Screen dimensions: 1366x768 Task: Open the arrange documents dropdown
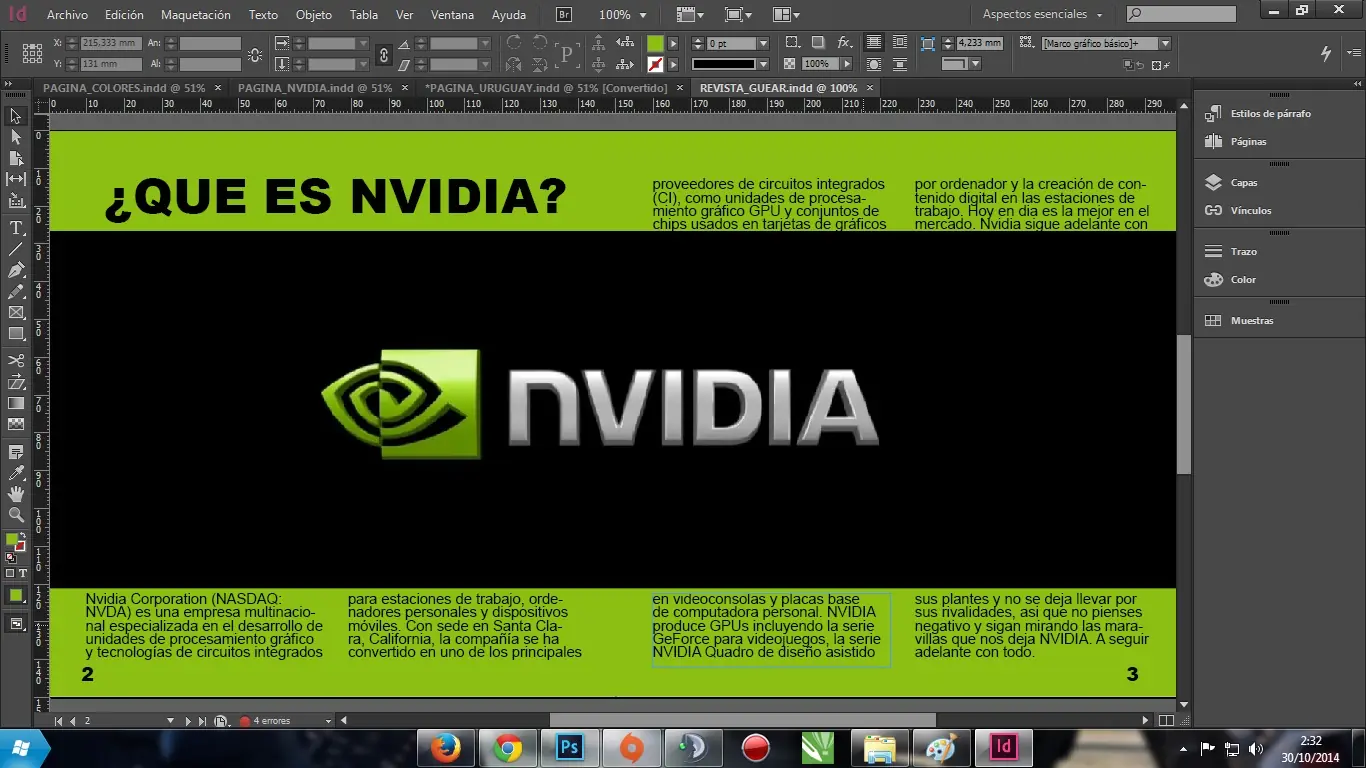[786, 15]
